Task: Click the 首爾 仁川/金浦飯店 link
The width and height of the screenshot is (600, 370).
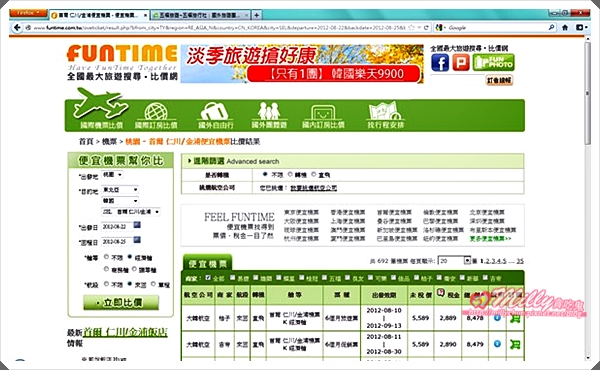Action: [x=126, y=332]
